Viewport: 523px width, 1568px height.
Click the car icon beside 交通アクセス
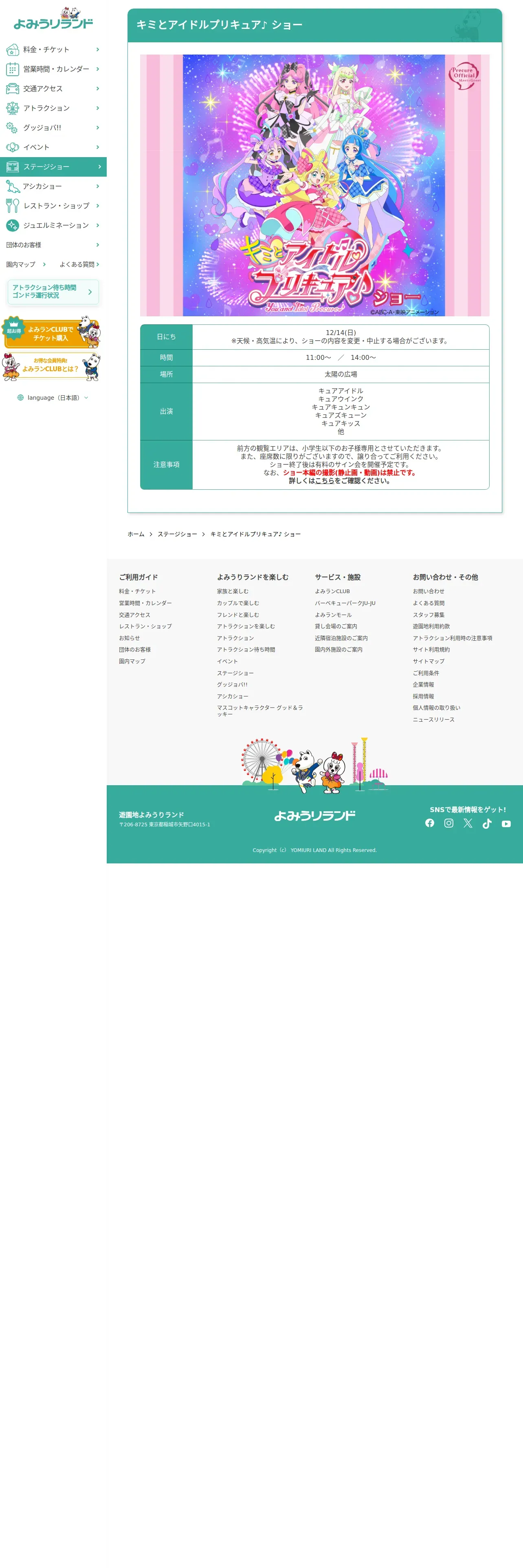[x=12, y=89]
